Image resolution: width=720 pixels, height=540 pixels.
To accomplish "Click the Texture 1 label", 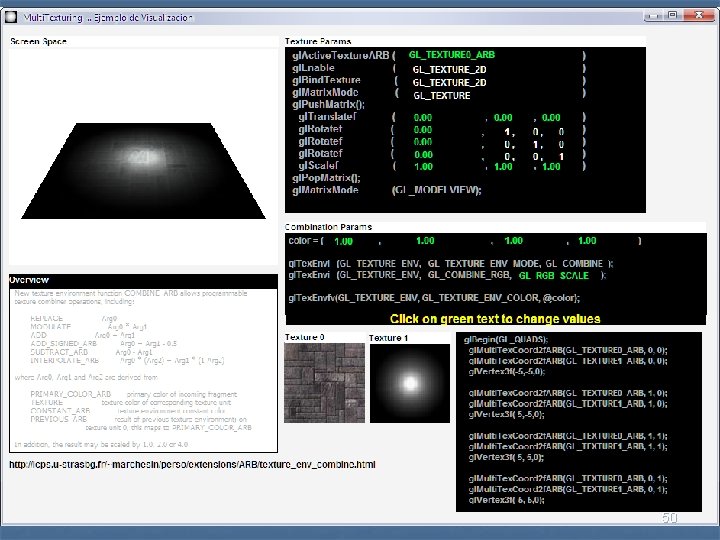I will 388,338.
